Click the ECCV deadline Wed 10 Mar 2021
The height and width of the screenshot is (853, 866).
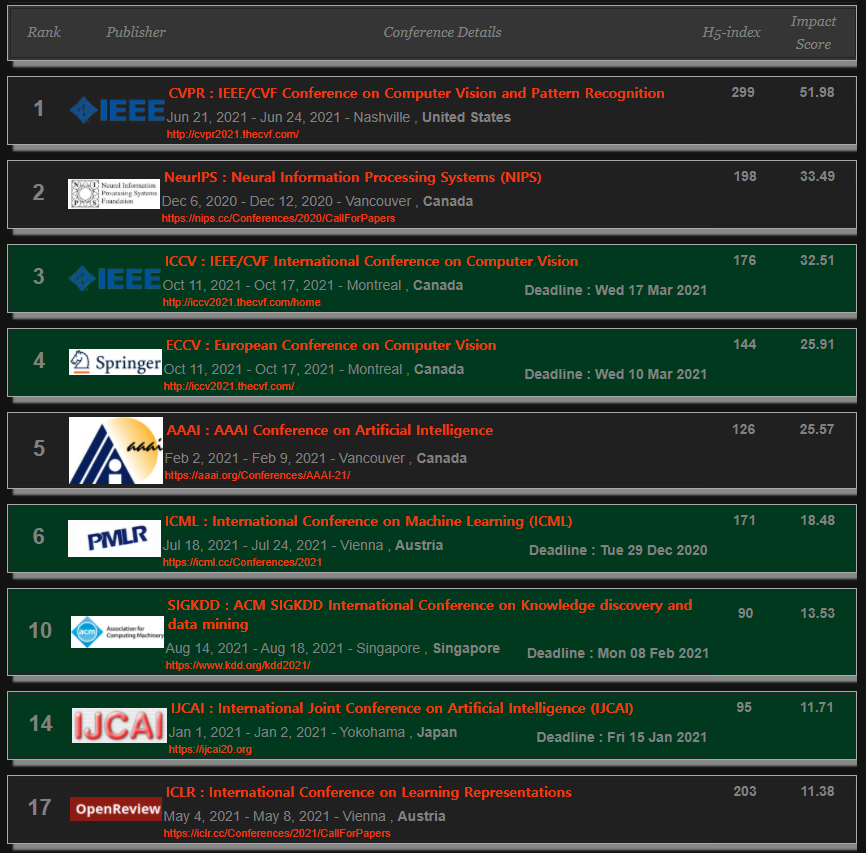[616, 374]
